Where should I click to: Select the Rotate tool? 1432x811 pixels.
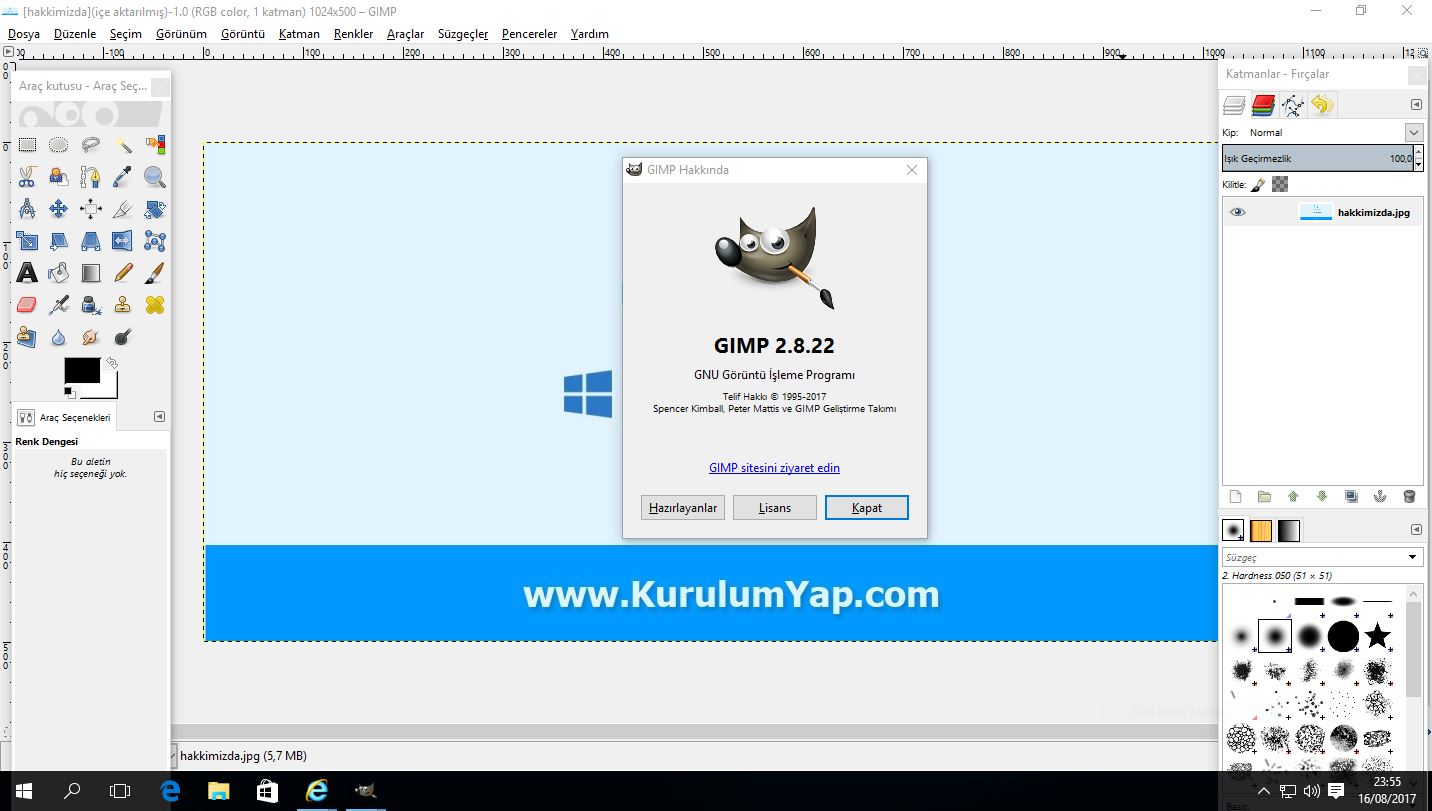click(x=155, y=209)
